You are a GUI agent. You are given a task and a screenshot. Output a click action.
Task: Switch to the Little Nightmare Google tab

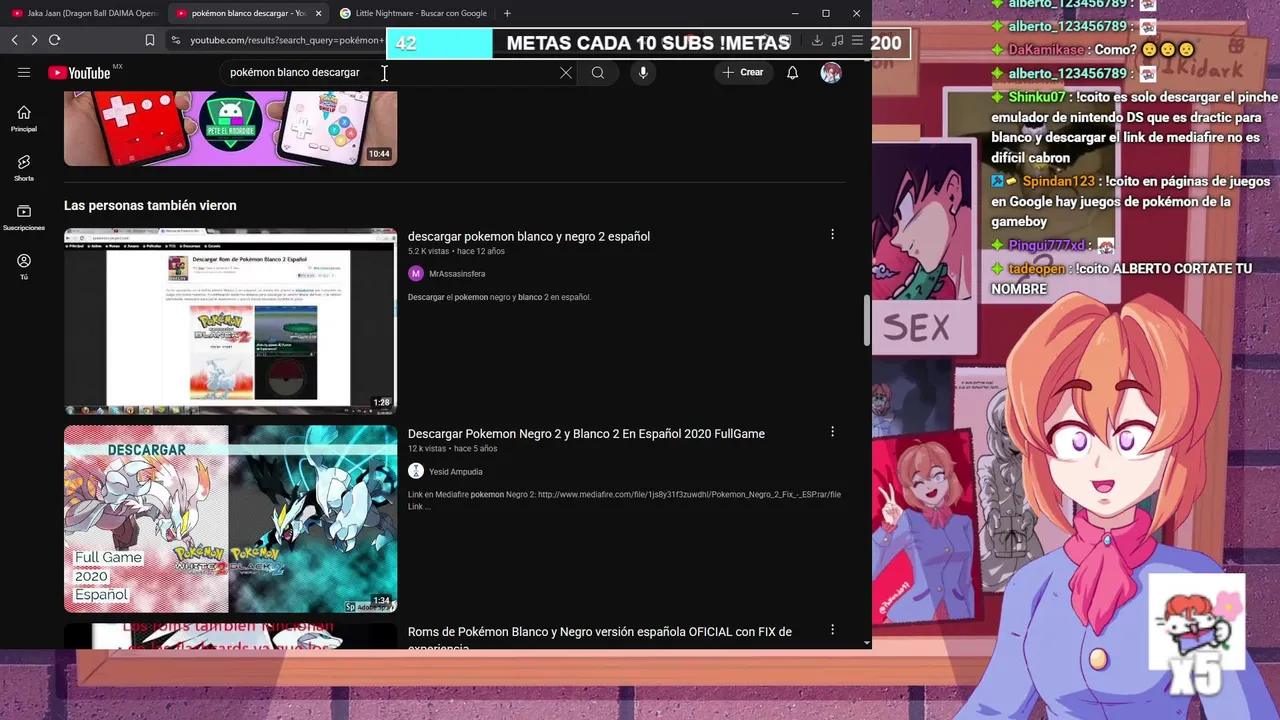(413, 13)
